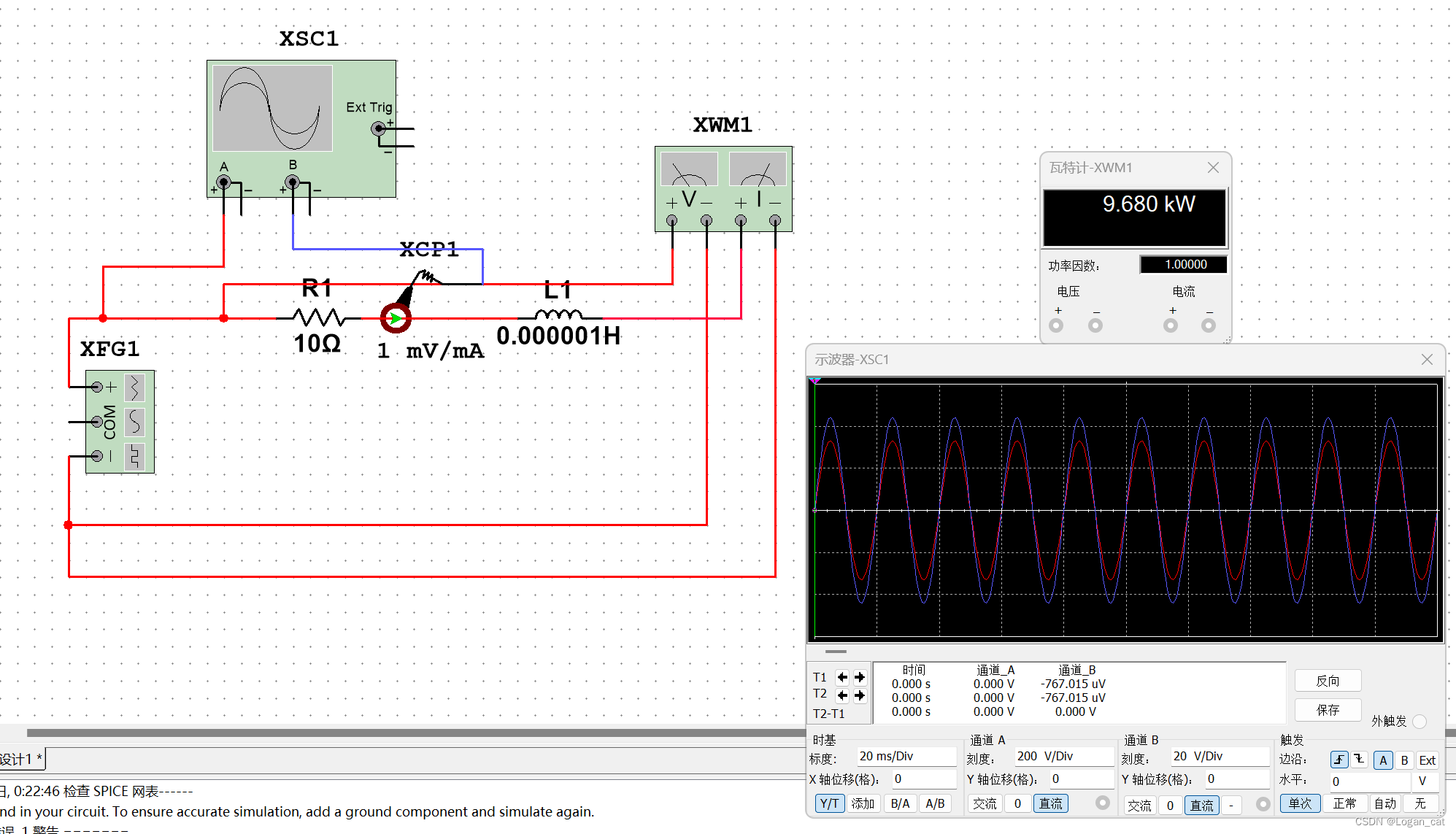The width and height of the screenshot is (1456, 834).
Task: Click the horizontal scrollbar below the schematic
Action: click(416, 732)
